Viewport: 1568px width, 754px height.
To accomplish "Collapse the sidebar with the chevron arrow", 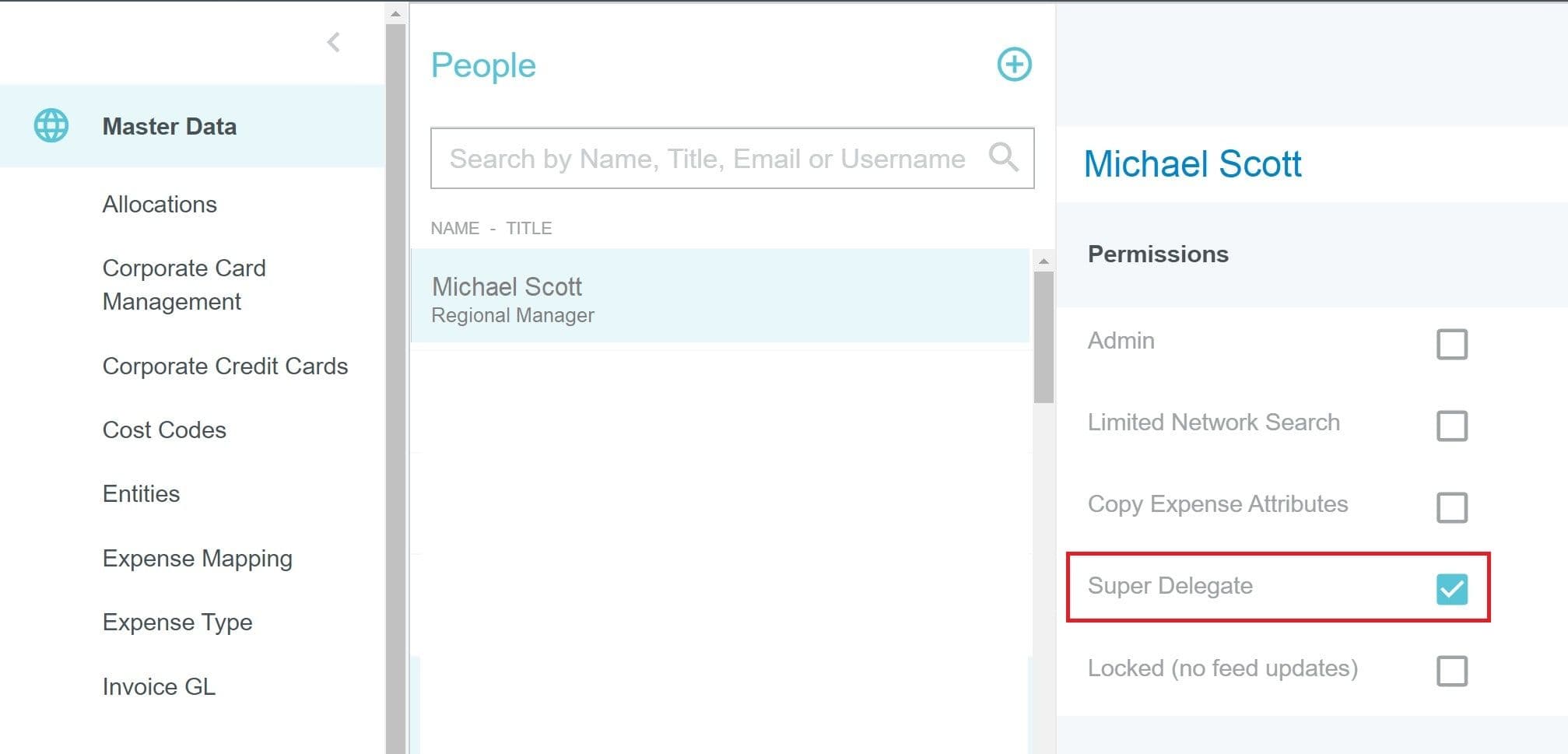I will click(x=334, y=42).
